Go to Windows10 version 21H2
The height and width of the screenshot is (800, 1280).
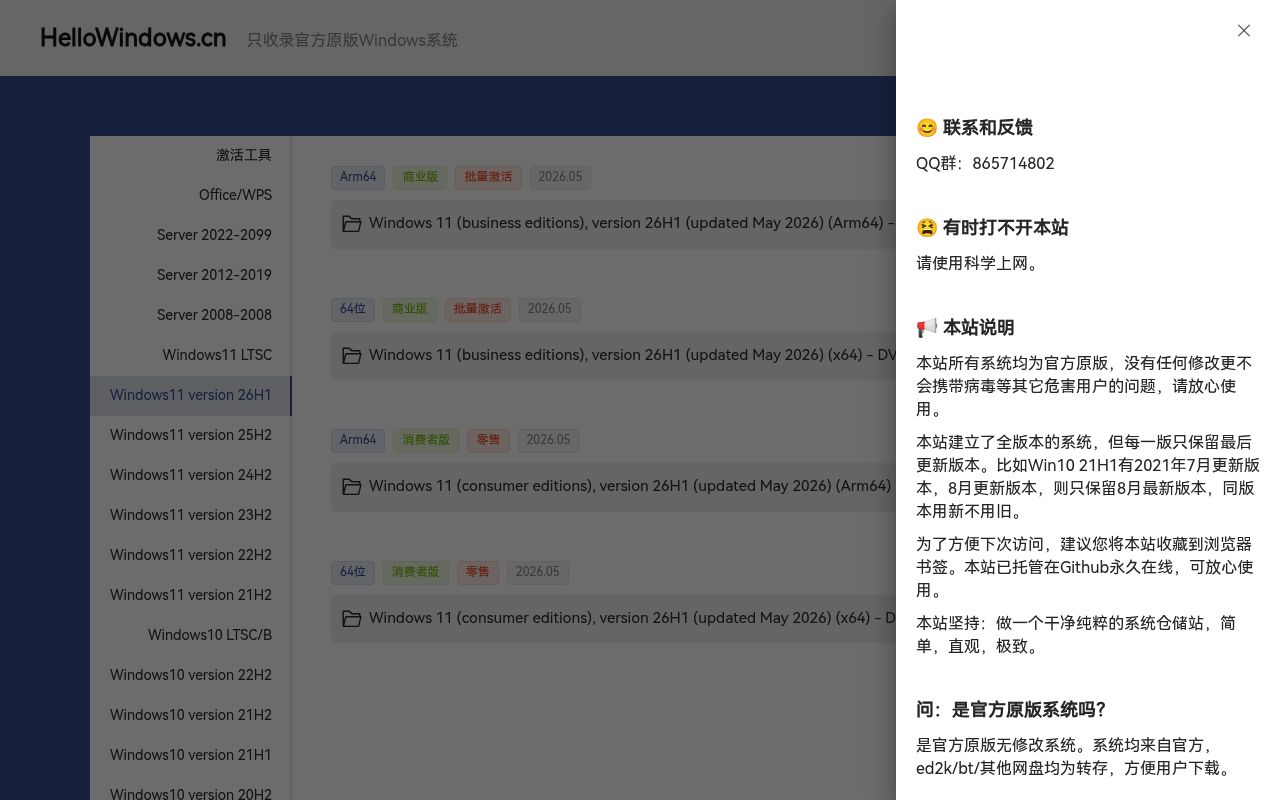(191, 715)
